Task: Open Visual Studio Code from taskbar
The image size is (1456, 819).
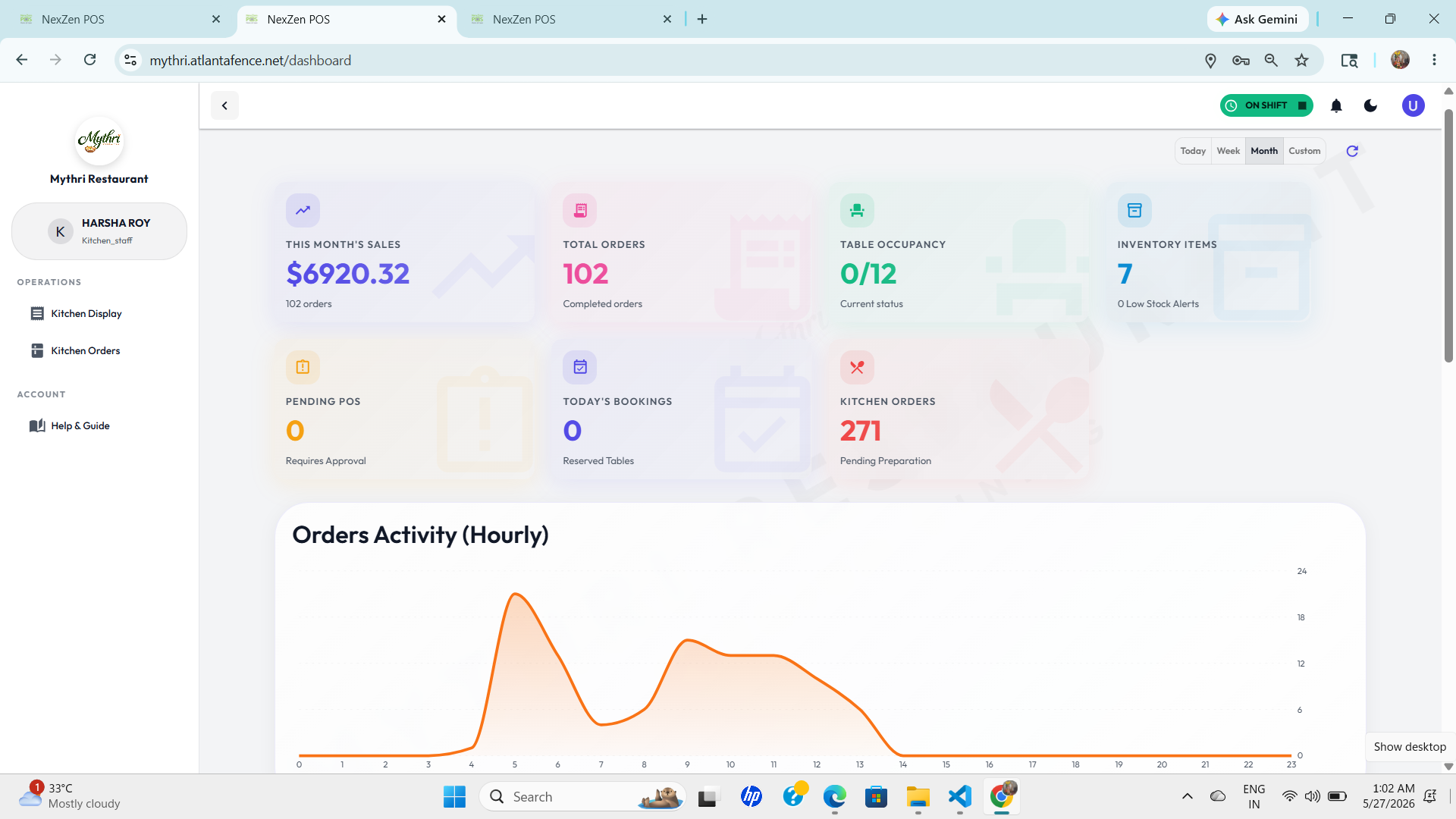Action: (960, 796)
